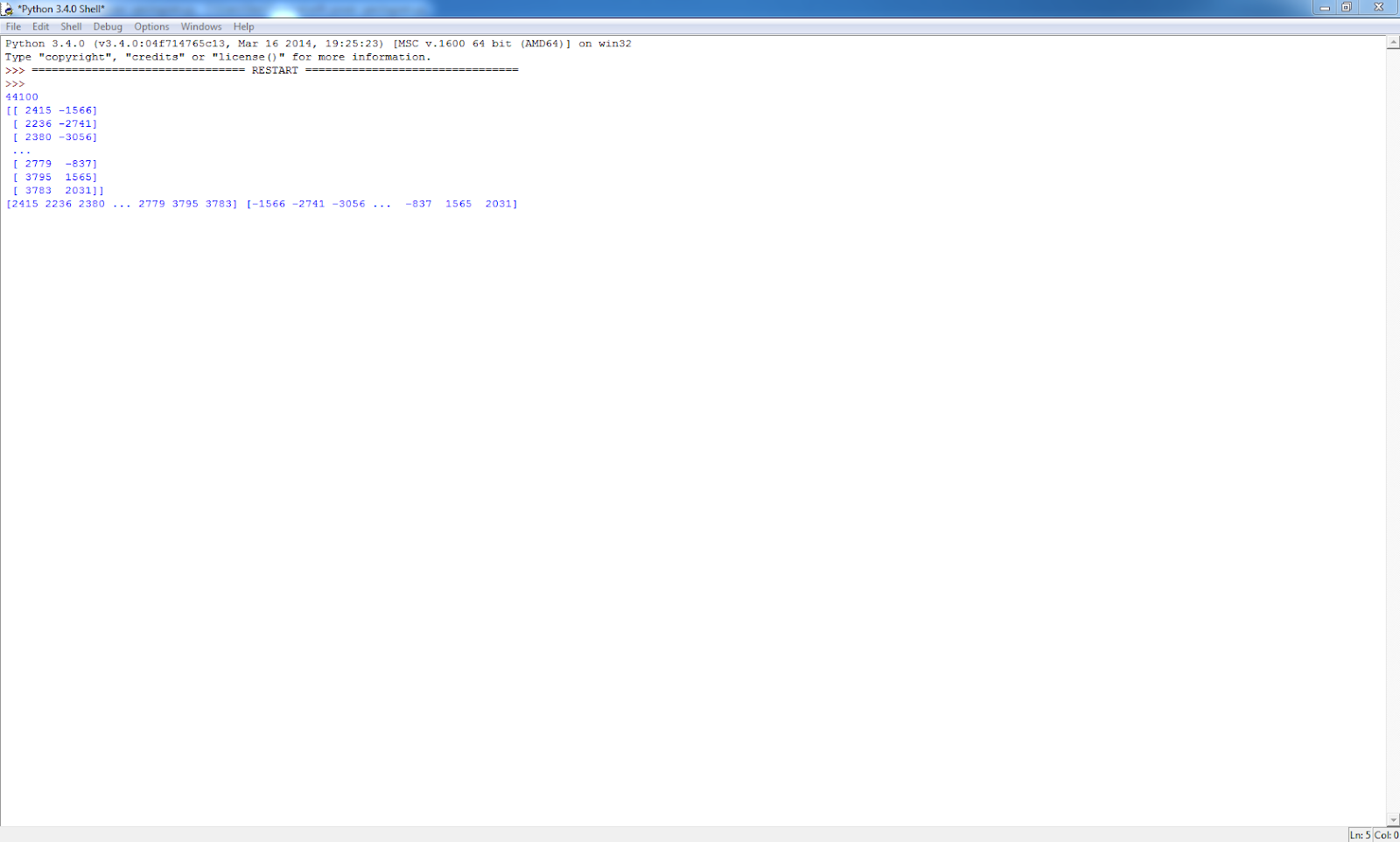The width and height of the screenshot is (1400, 842).
Task: Click the scrollbar up arrow
Action: point(1393,43)
